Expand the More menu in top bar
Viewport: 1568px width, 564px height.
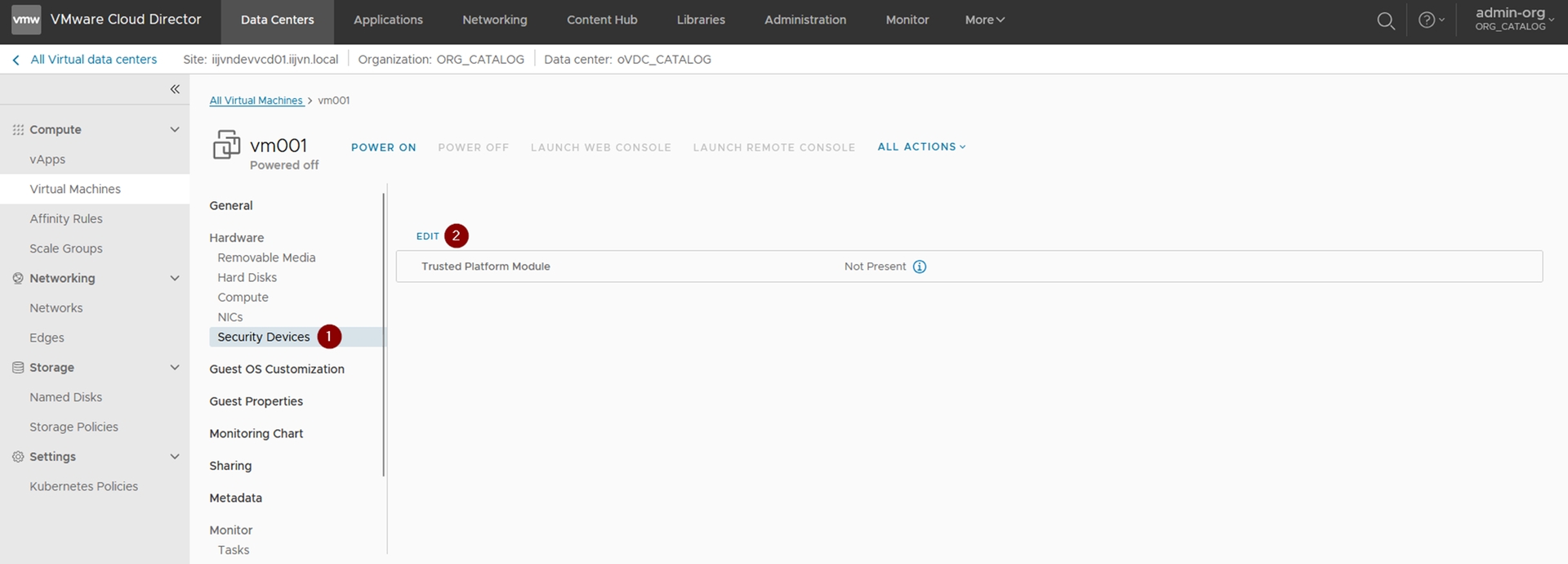point(984,20)
